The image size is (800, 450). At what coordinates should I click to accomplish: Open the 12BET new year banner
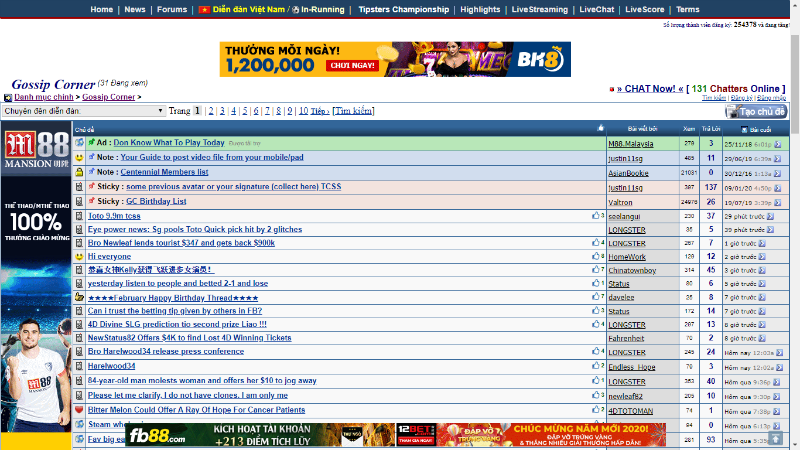point(531,435)
